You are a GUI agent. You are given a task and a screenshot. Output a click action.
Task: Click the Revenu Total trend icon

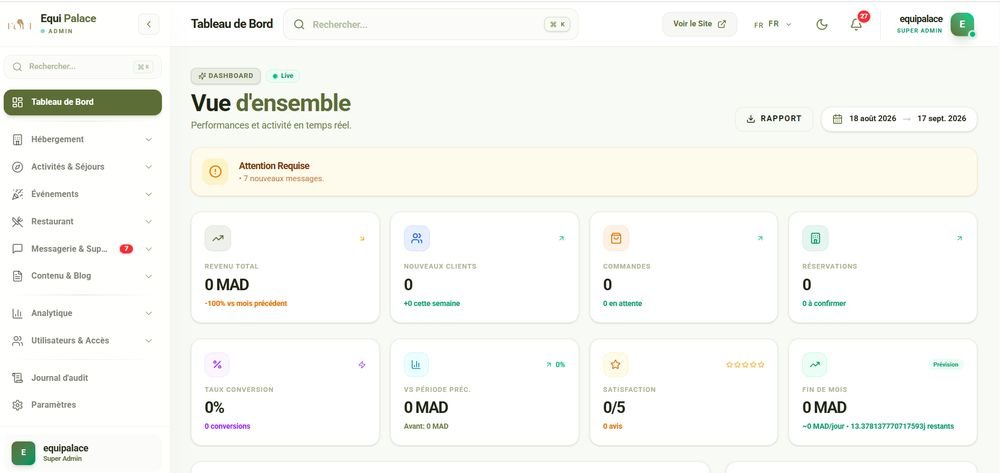click(x=217, y=238)
